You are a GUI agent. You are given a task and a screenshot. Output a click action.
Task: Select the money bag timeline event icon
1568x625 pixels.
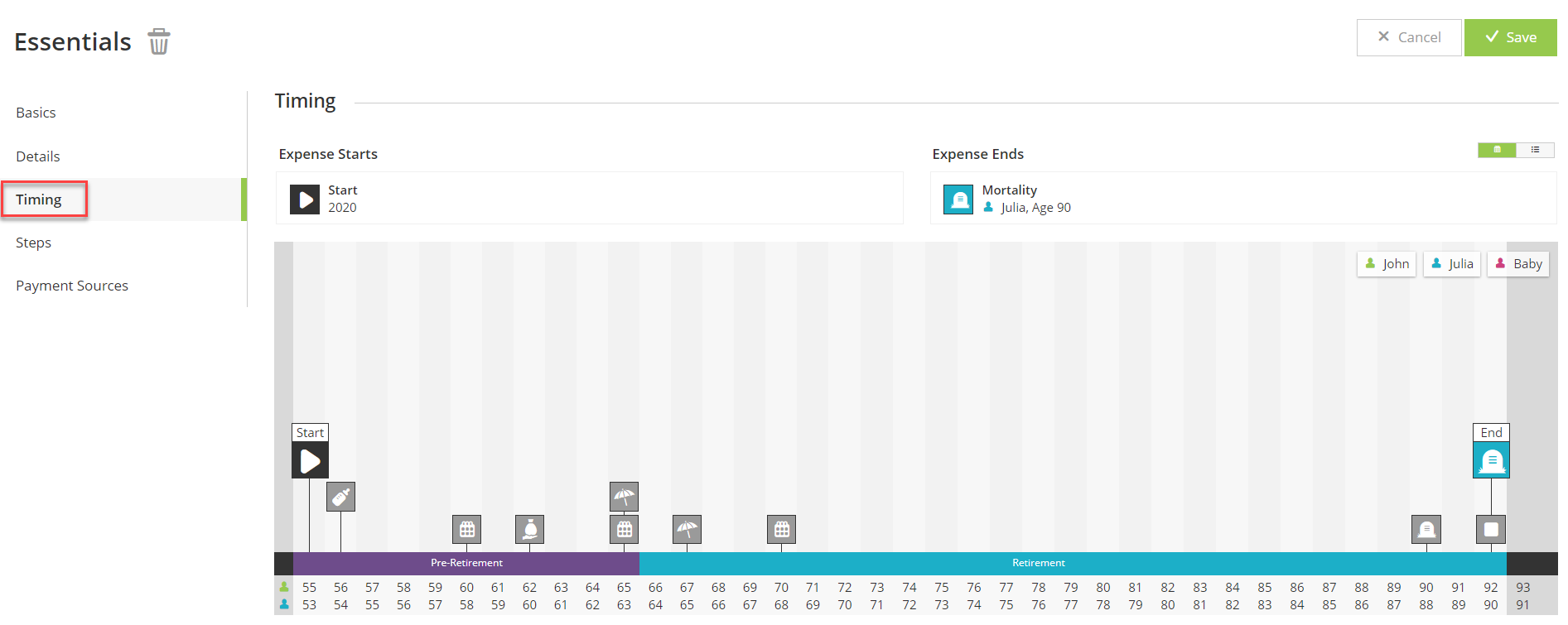[x=530, y=529]
